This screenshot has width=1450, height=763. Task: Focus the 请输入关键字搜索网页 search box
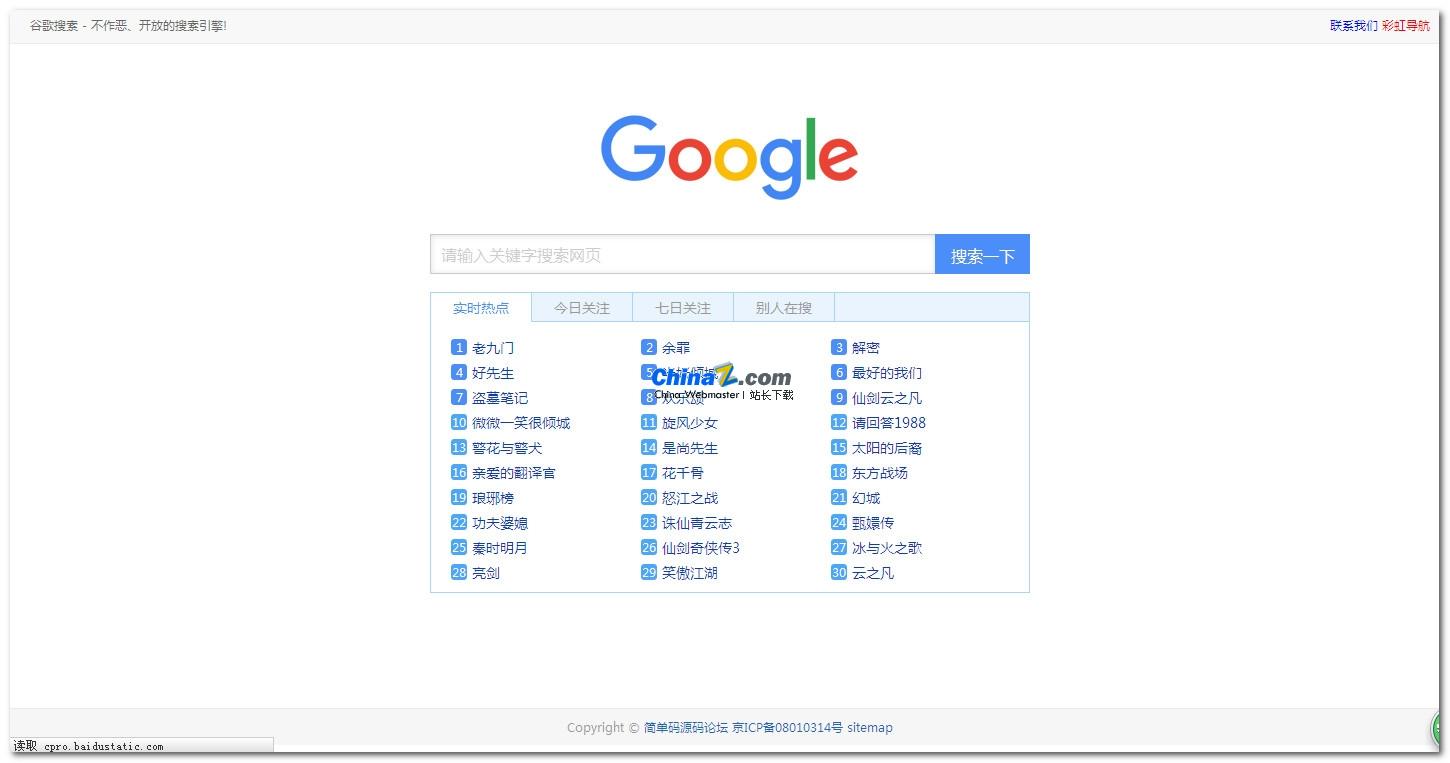(x=683, y=255)
